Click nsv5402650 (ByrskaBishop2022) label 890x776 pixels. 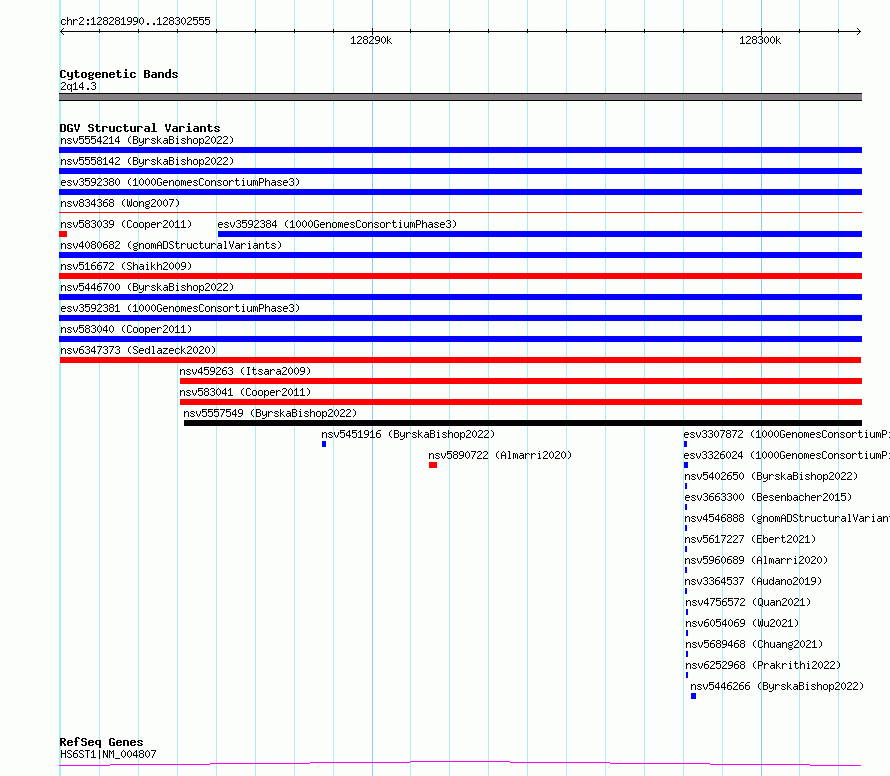(771, 476)
